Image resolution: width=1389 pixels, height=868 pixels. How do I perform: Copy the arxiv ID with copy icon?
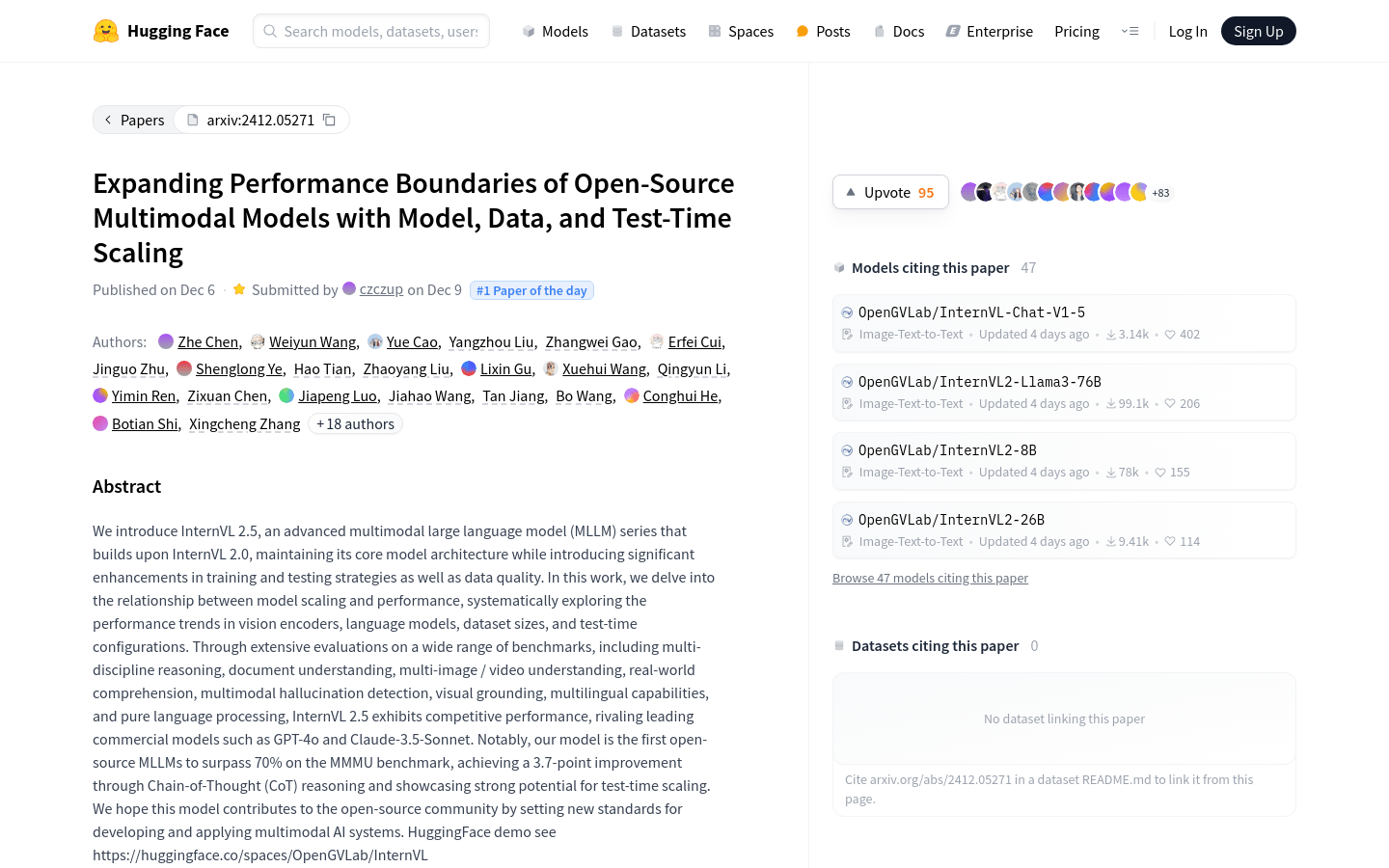tap(329, 120)
